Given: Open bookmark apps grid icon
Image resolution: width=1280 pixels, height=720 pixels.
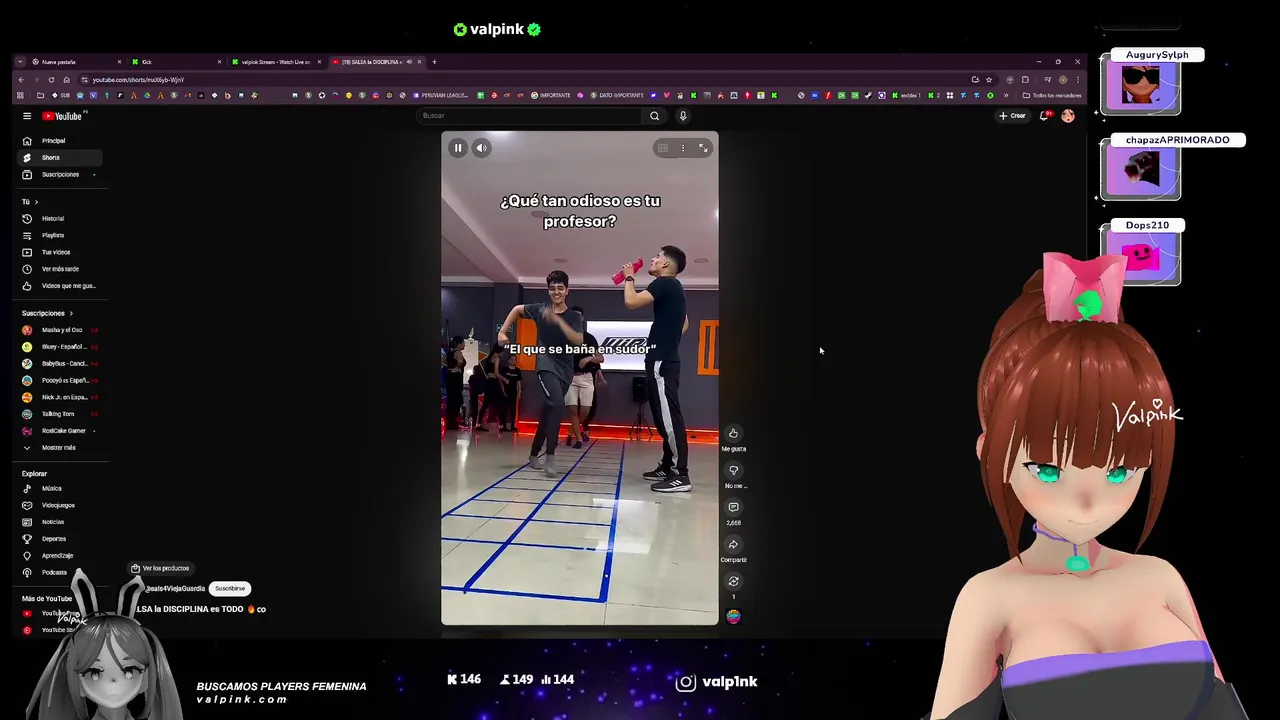Looking at the screenshot, I should pos(20,95).
